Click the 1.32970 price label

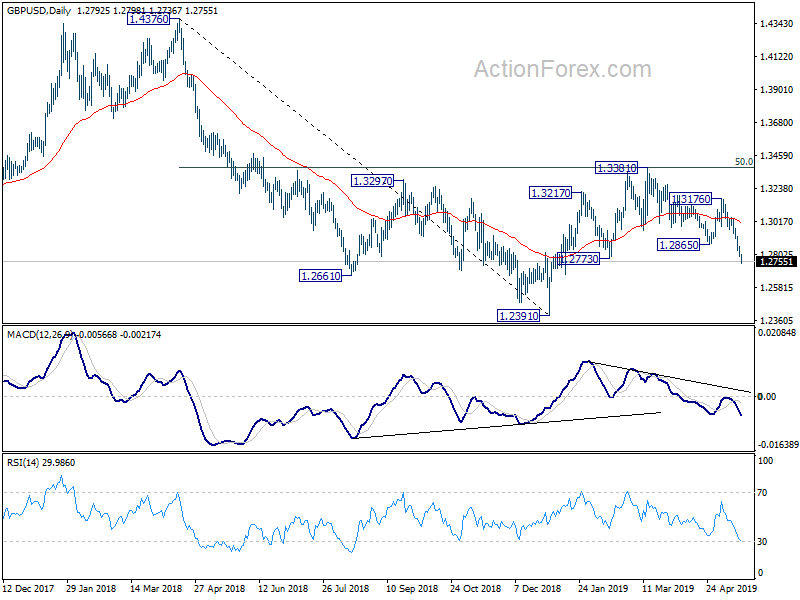tap(372, 181)
